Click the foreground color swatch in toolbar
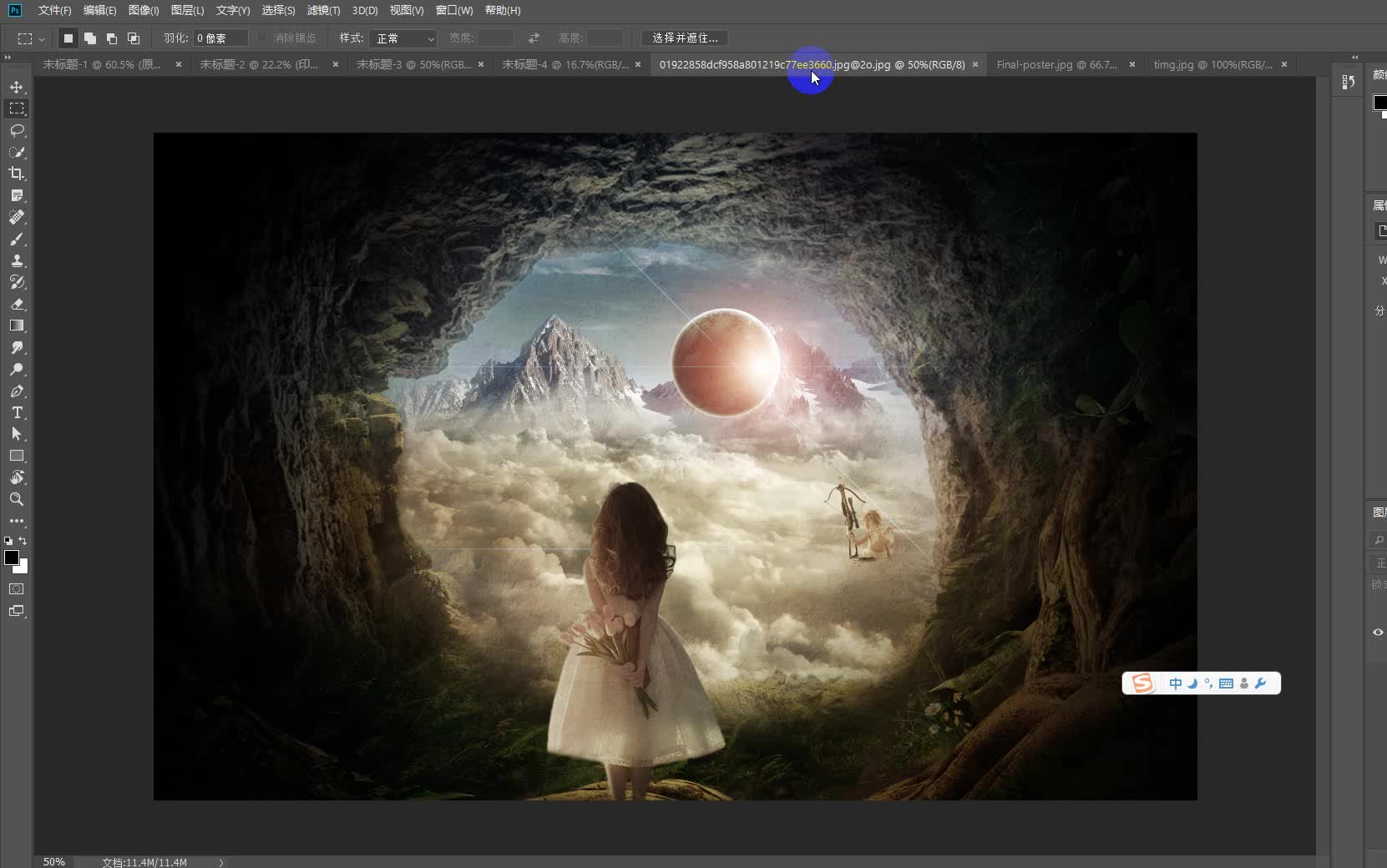Viewport: 1387px width, 868px height. coord(12,558)
